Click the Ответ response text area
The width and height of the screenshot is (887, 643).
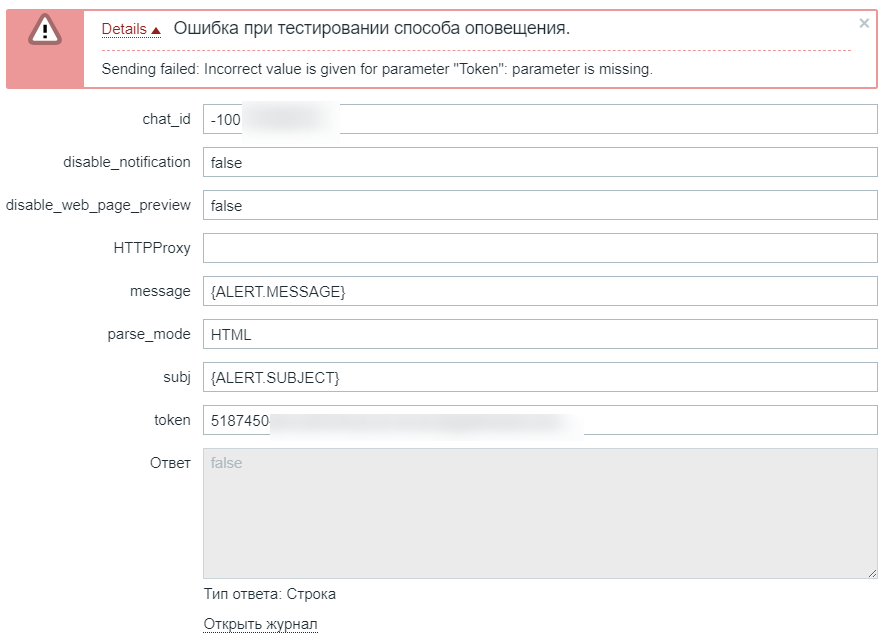click(540, 512)
